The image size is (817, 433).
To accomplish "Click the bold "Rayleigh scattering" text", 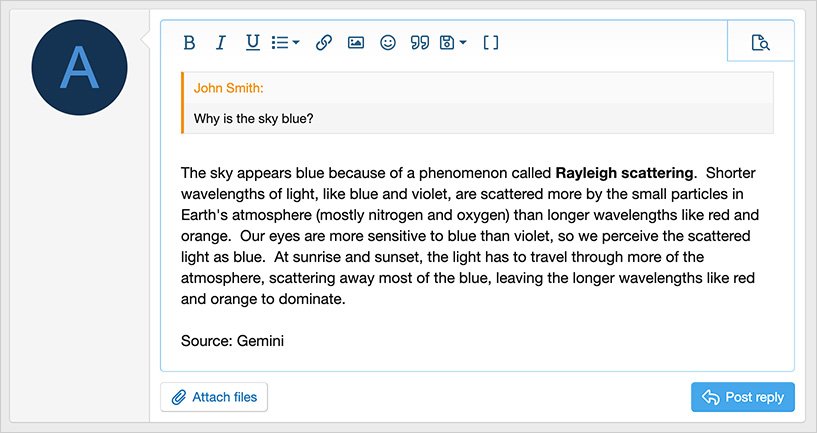I will pos(624,171).
